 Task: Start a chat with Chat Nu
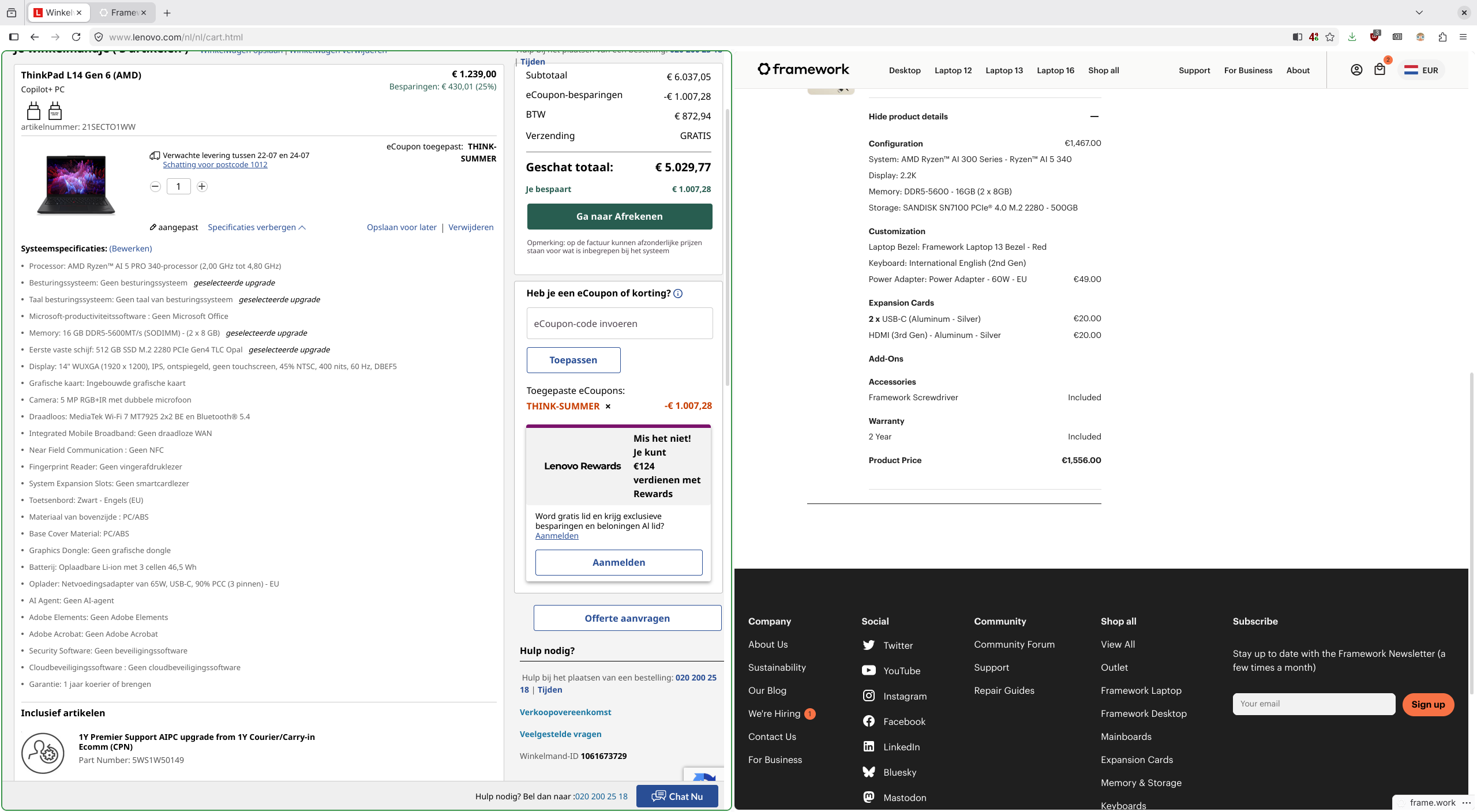click(677, 796)
